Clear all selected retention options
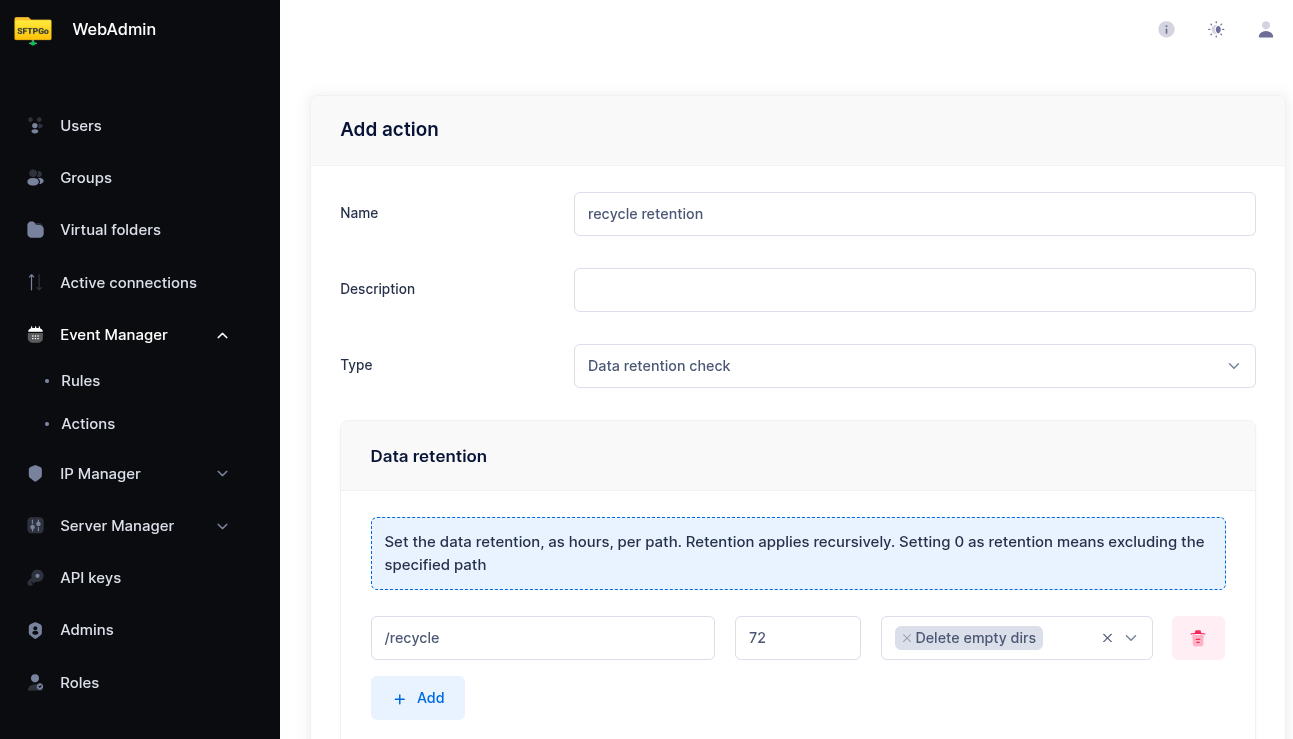The width and height of the screenshot is (1293, 739). coord(1107,638)
